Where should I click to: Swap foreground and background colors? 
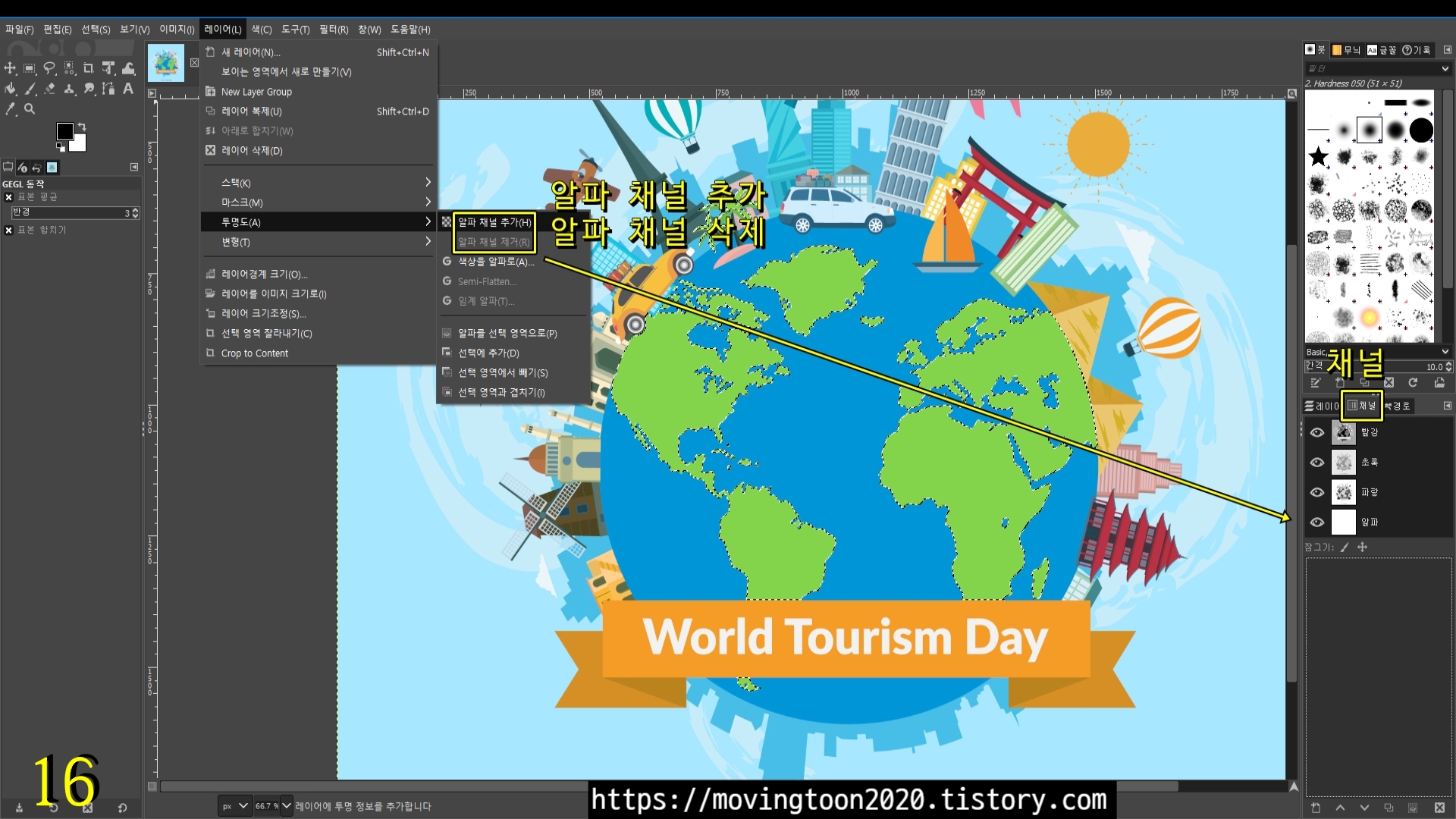tap(82, 127)
